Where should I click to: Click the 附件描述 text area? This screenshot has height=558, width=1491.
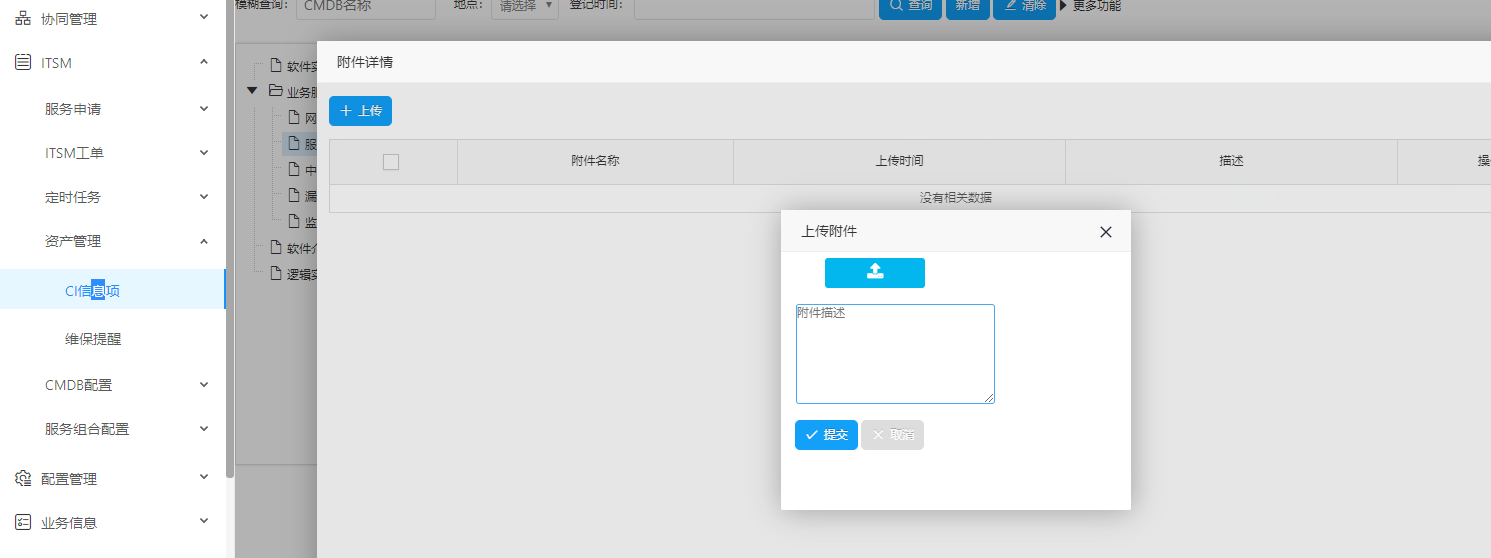click(x=894, y=354)
